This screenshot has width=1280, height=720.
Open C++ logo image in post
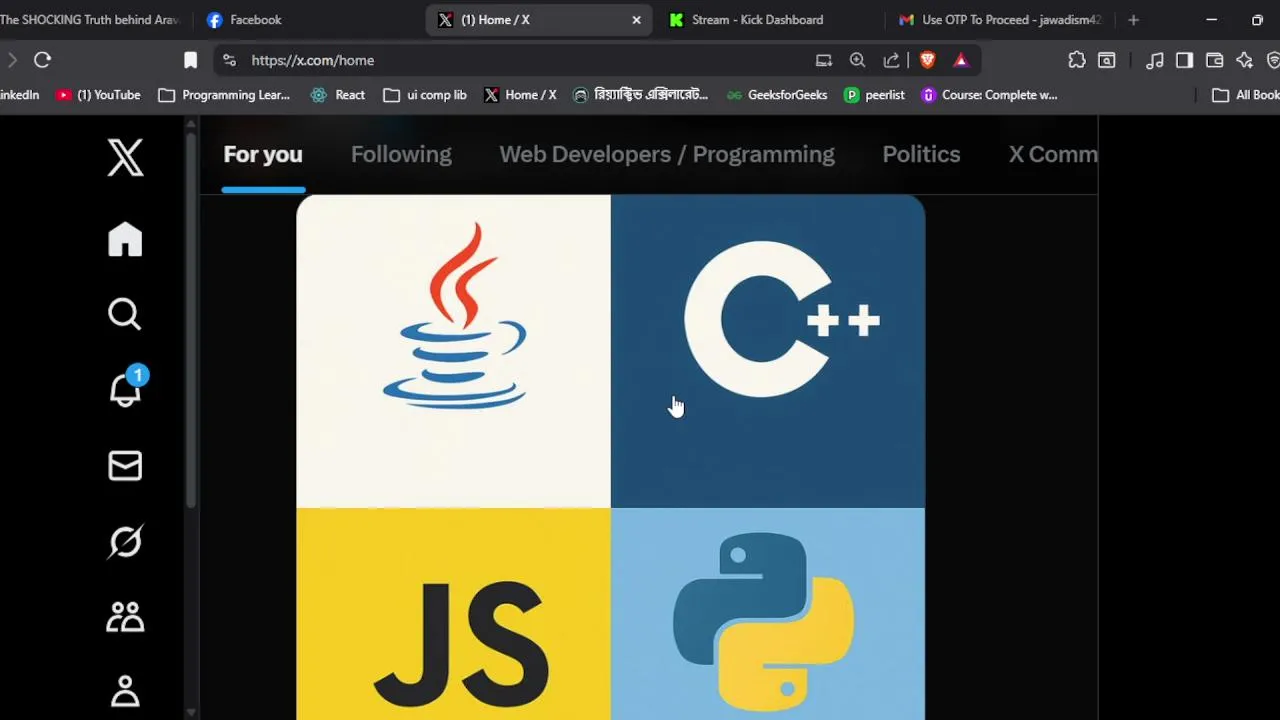tap(768, 351)
